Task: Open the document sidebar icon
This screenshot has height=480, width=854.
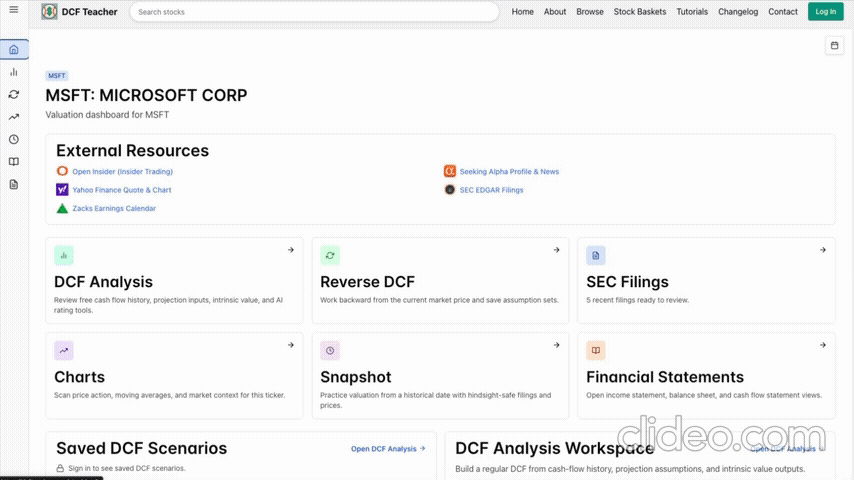Action: click(x=14, y=184)
